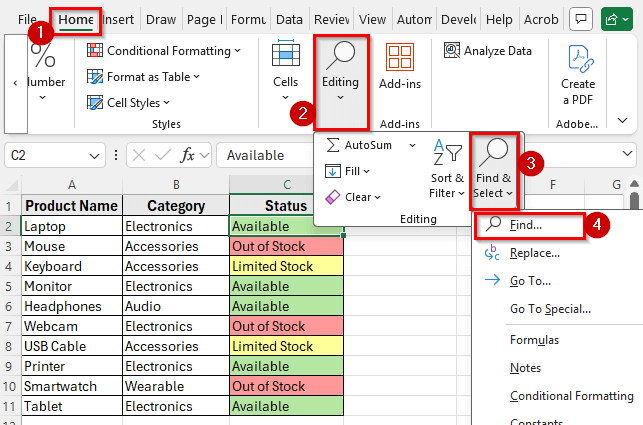Viewport: 643px width, 425px height.
Task: Expand the Conditional Formatting chevron
Action: pyautogui.click(x=237, y=51)
